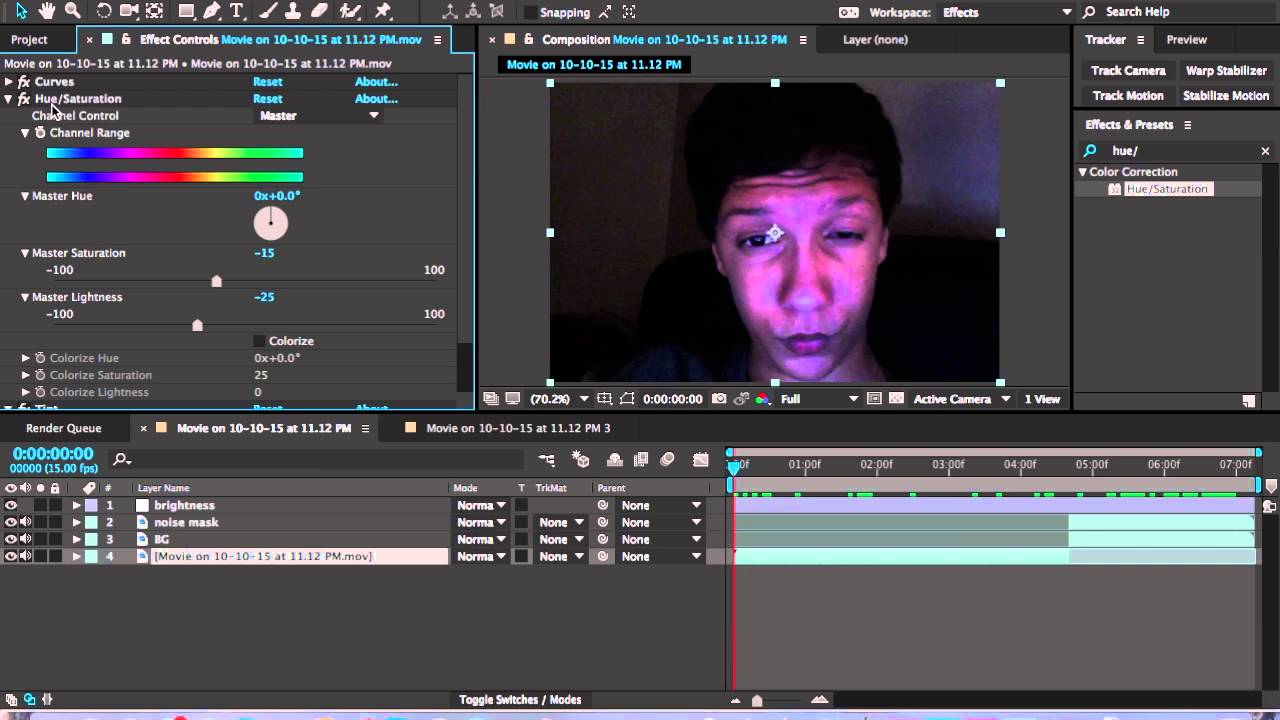Image resolution: width=1280 pixels, height=720 pixels.
Task: Select the Puppet Pin tool
Action: pyautogui.click(x=383, y=11)
